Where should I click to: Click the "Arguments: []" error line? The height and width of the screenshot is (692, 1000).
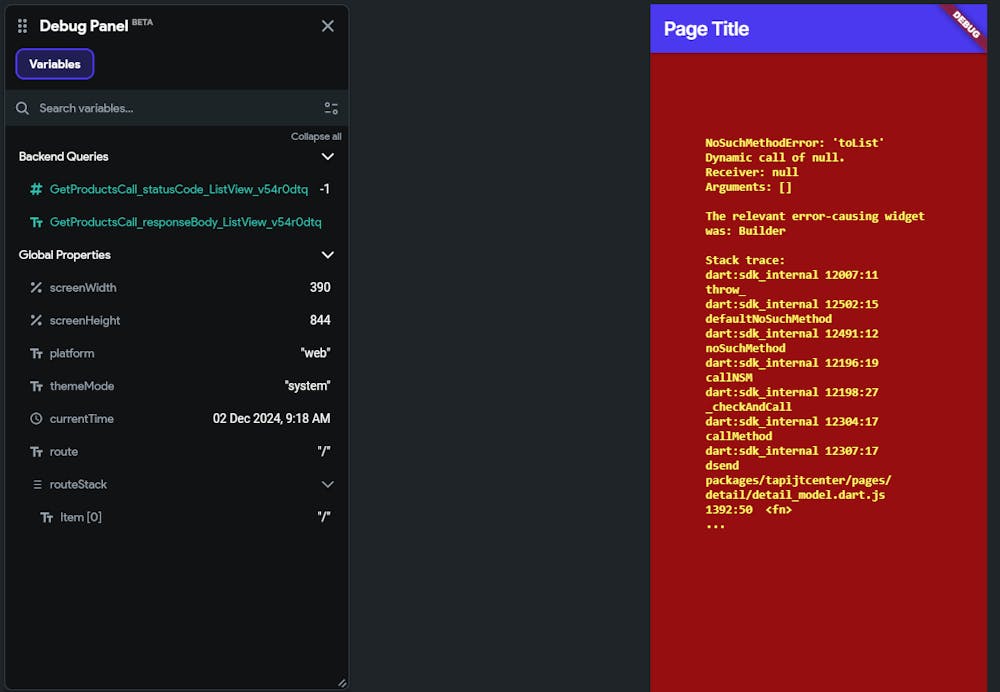click(749, 187)
